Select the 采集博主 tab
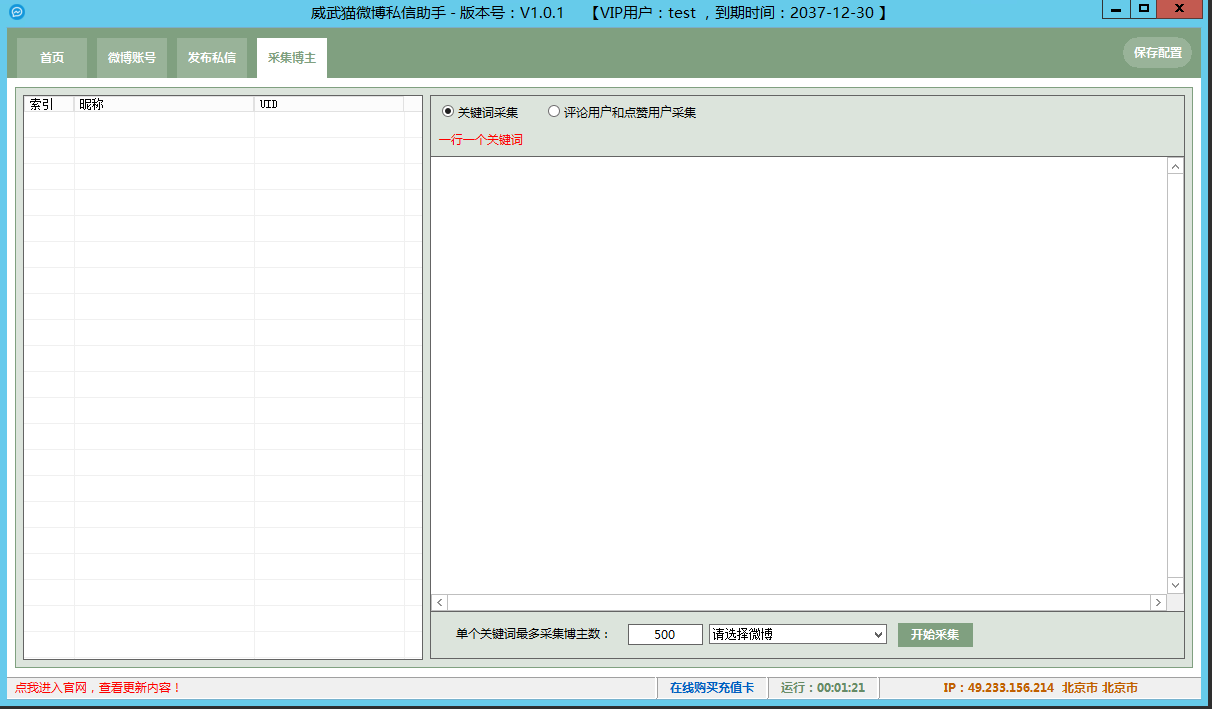This screenshot has height=709, width=1212. (x=292, y=58)
